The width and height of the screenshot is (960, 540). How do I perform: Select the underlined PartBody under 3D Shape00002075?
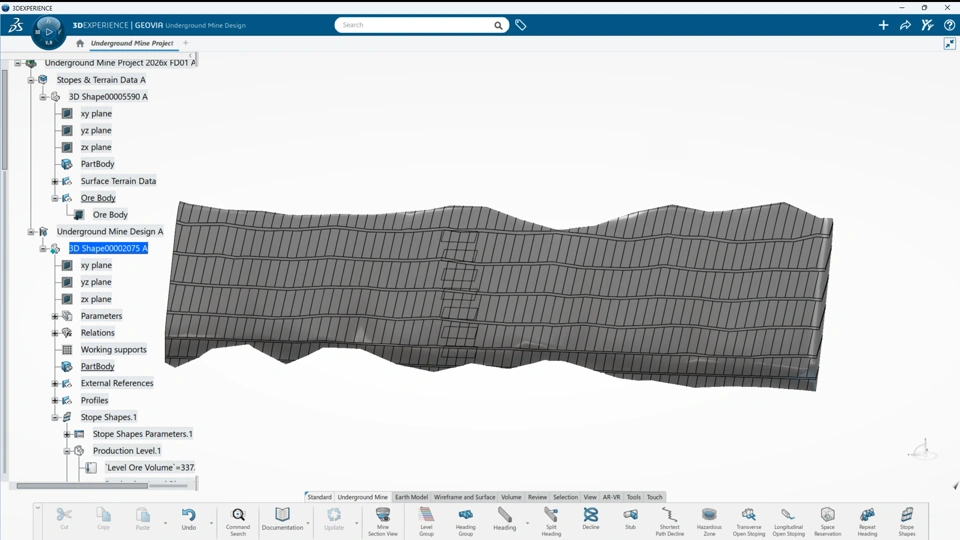pyautogui.click(x=97, y=367)
